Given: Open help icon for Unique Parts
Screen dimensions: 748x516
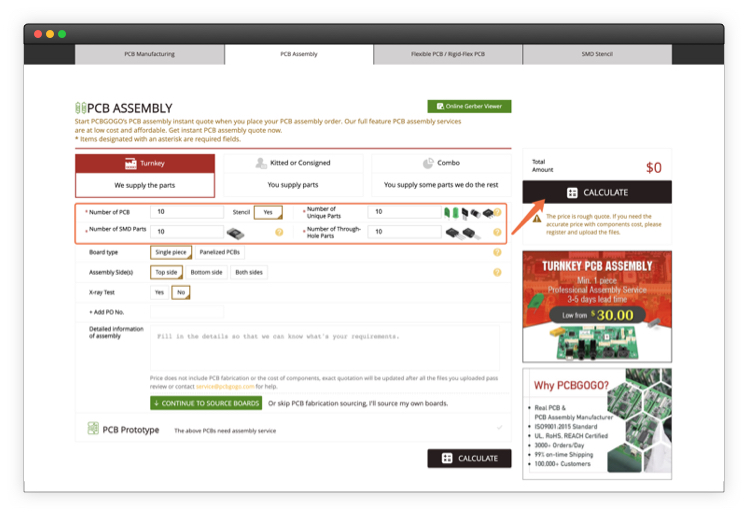Looking at the screenshot, I should click(x=497, y=212).
